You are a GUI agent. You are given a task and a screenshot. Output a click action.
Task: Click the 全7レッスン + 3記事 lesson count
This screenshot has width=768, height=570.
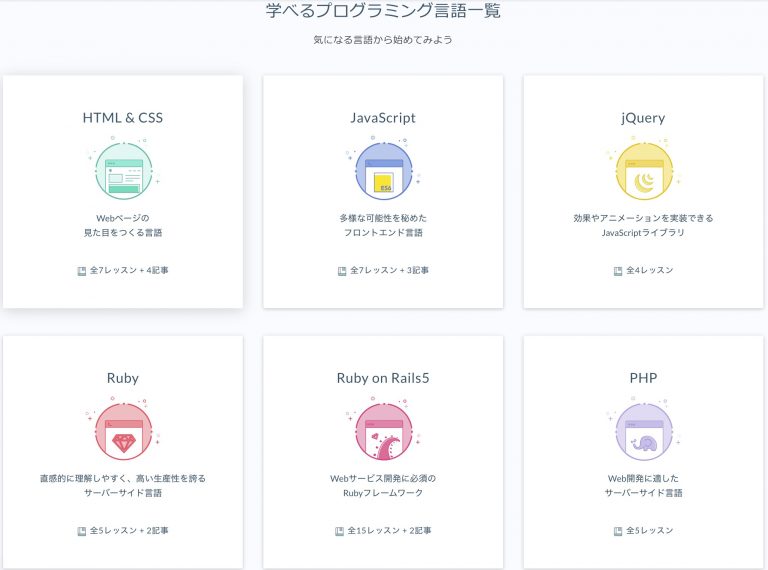[389, 270]
